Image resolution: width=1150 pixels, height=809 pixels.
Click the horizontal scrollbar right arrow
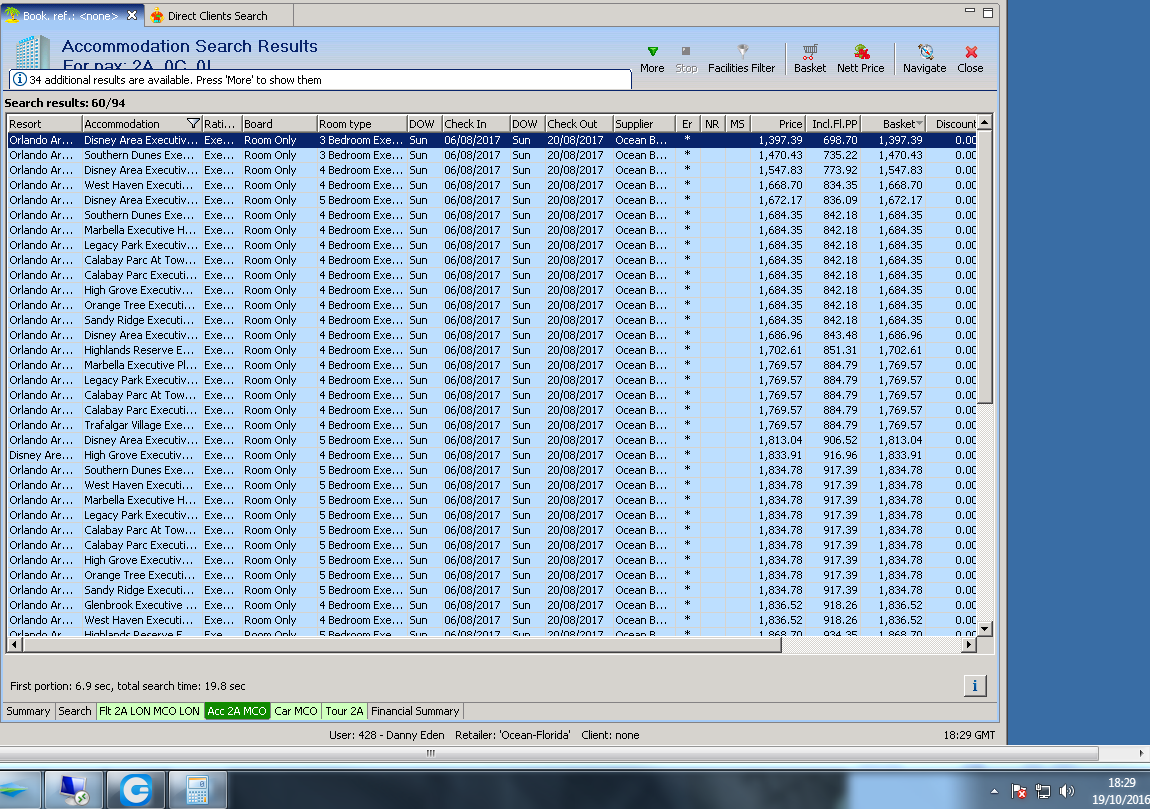pyautogui.click(x=968, y=645)
